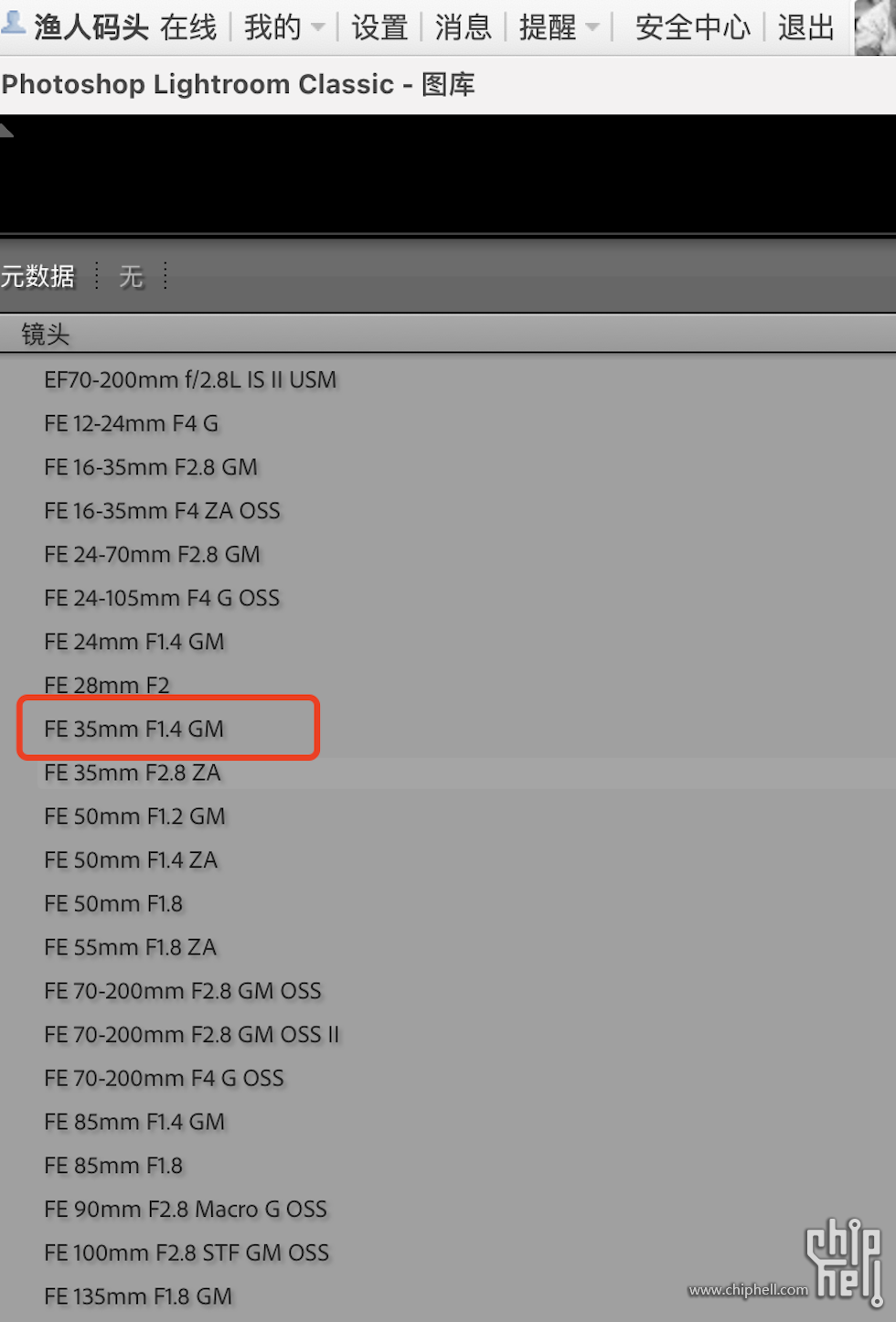Select lens EF70-200mm f/2.8L IS II USM
Viewport: 896px width, 1322px height.
(190, 379)
